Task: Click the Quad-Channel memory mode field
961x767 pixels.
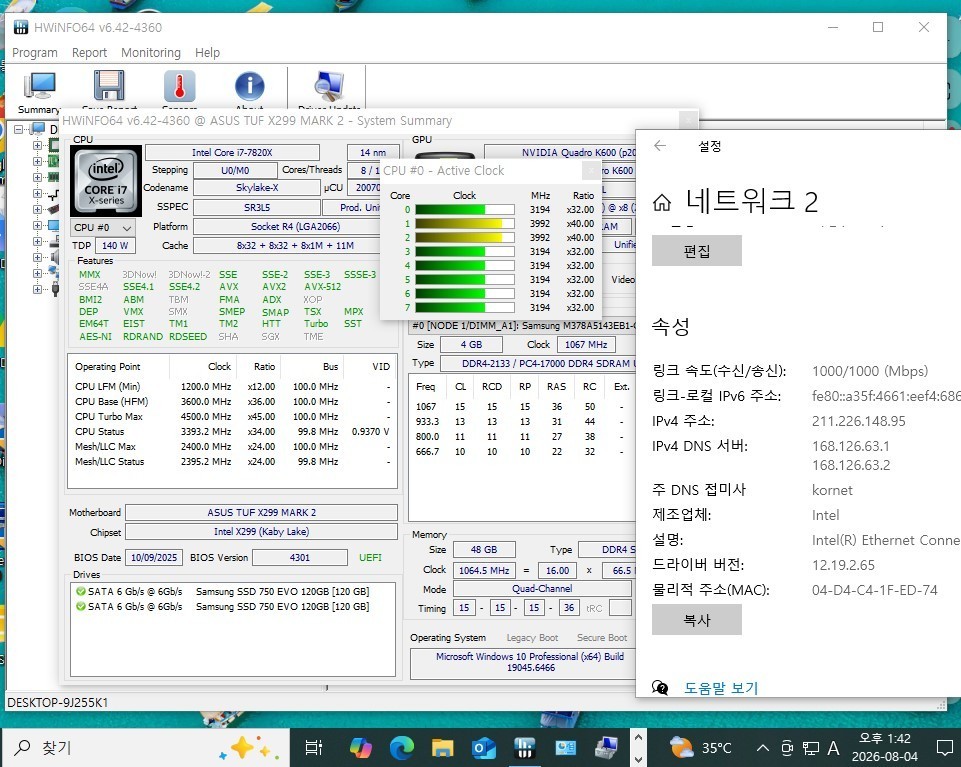Action: click(x=542, y=589)
